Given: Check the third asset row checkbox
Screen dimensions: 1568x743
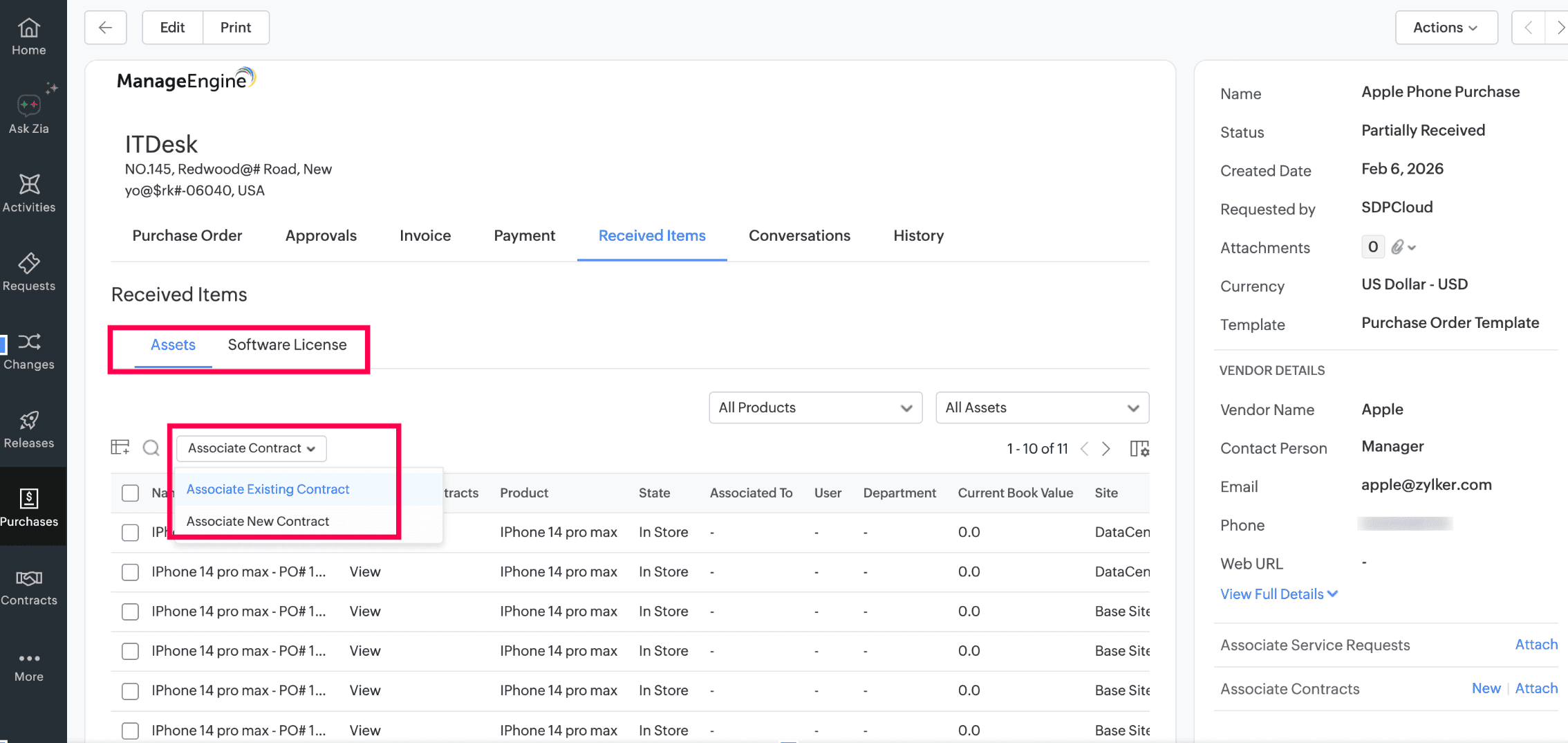Looking at the screenshot, I should click(x=130, y=612).
